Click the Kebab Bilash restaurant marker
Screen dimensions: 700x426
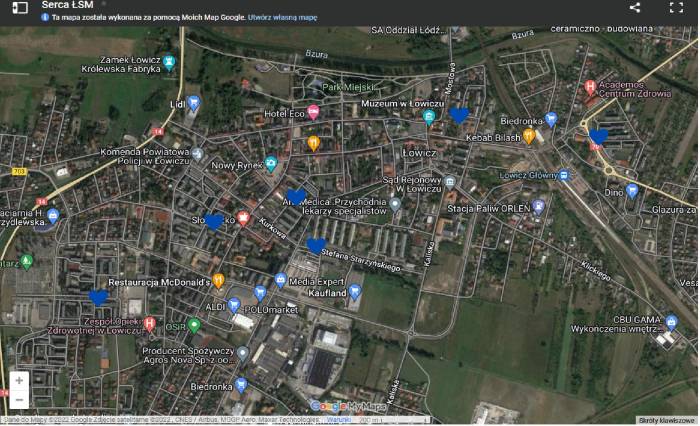click(x=529, y=136)
